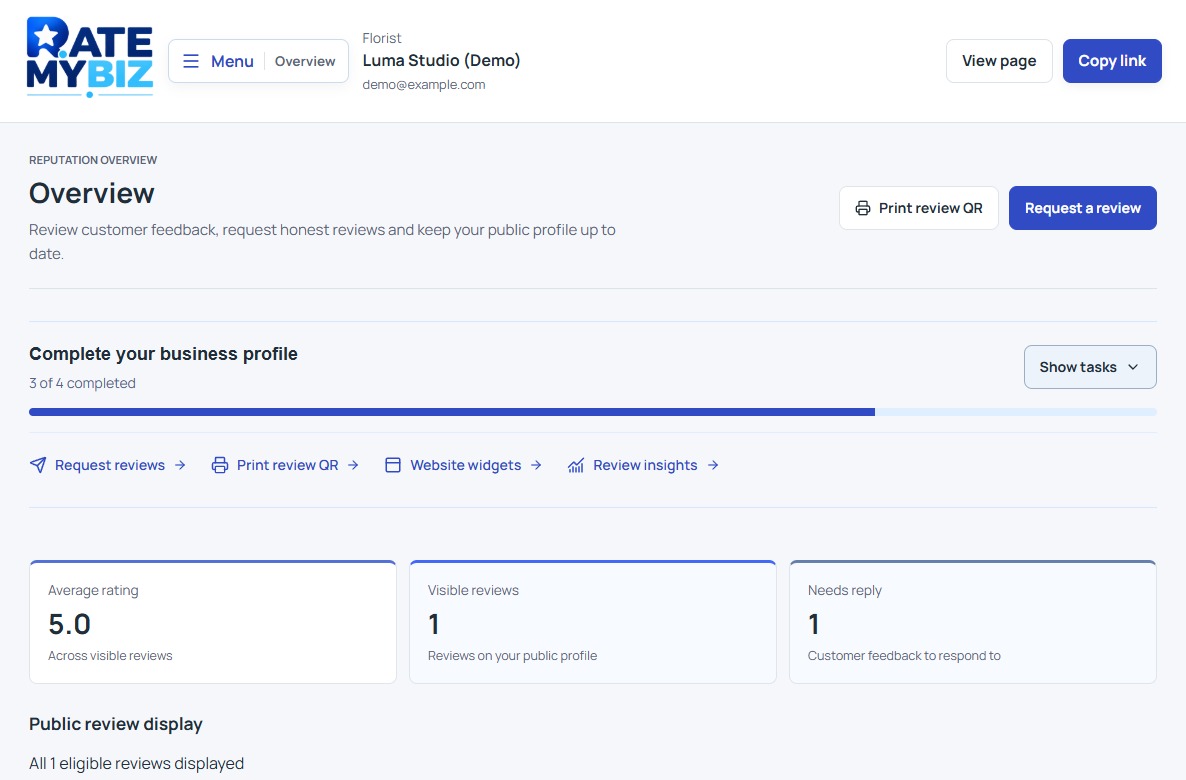1186x780 pixels.
Task: Click the Review insights chart icon
Action: [x=576, y=465]
